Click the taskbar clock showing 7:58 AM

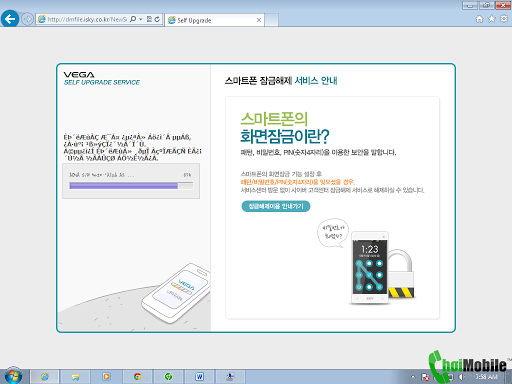[487, 377]
